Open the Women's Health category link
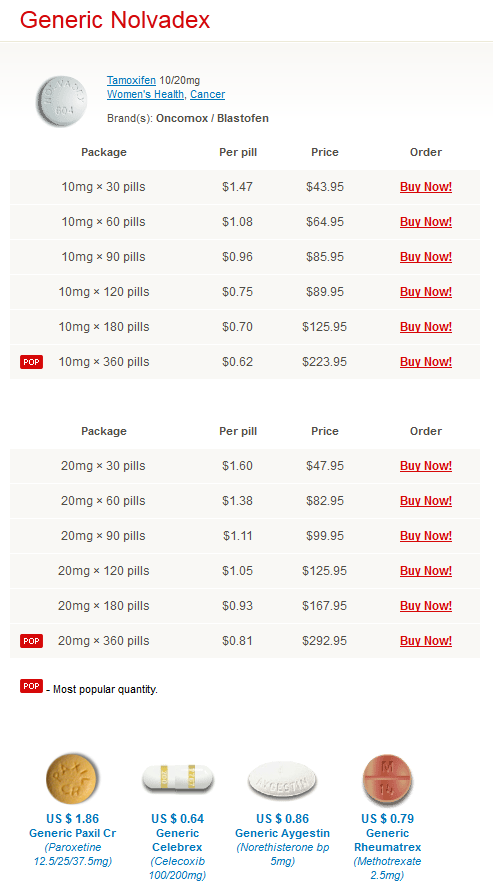Image resolution: width=493 pixels, height=894 pixels. pyautogui.click(x=146, y=95)
